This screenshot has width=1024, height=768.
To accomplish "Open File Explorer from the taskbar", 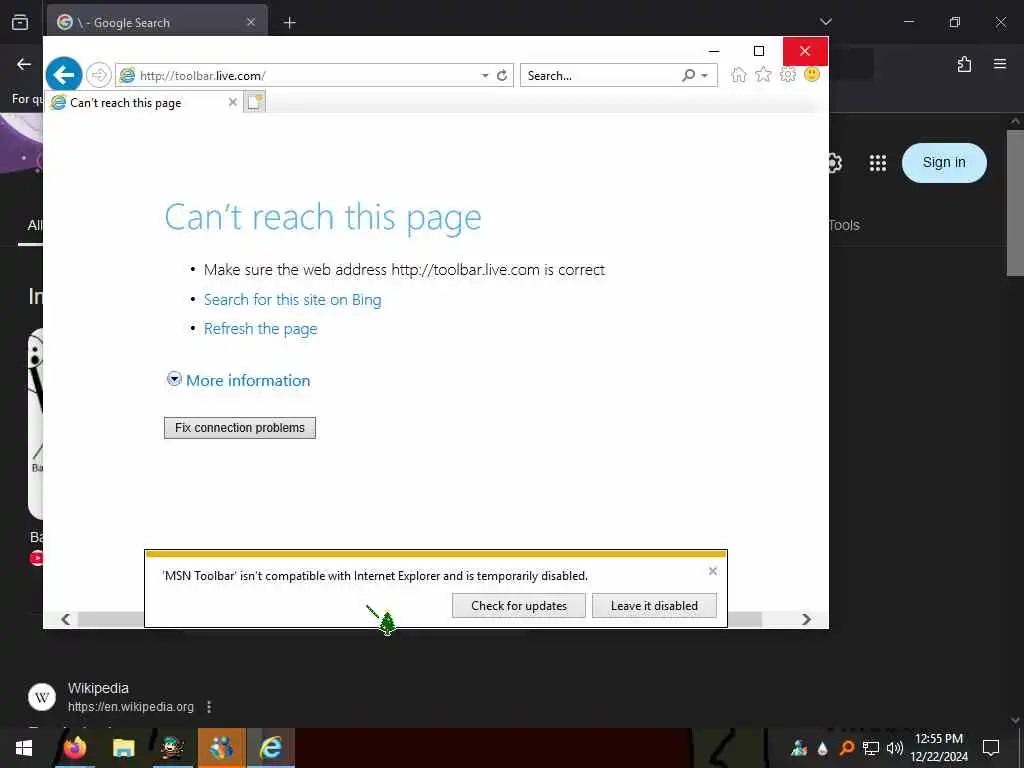I will tap(123, 748).
